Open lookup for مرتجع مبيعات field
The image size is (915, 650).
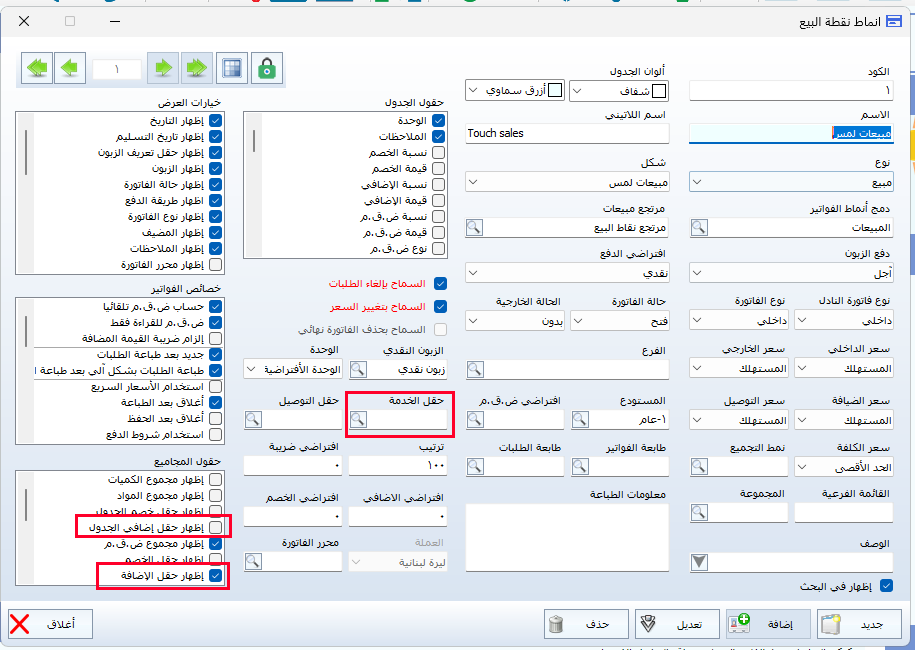[476, 227]
